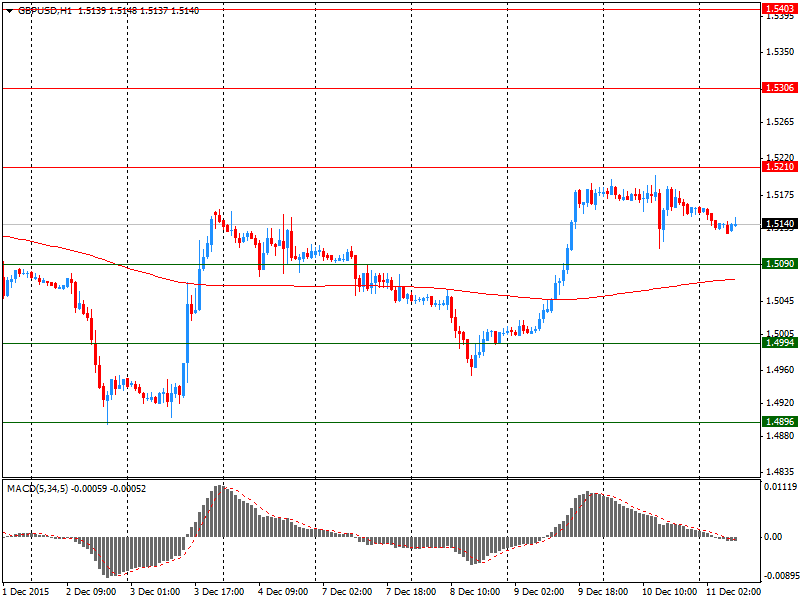Click the 10 Dec 10:00 time label
Viewport: 800px width, 600px height.
click(x=669, y=592)
